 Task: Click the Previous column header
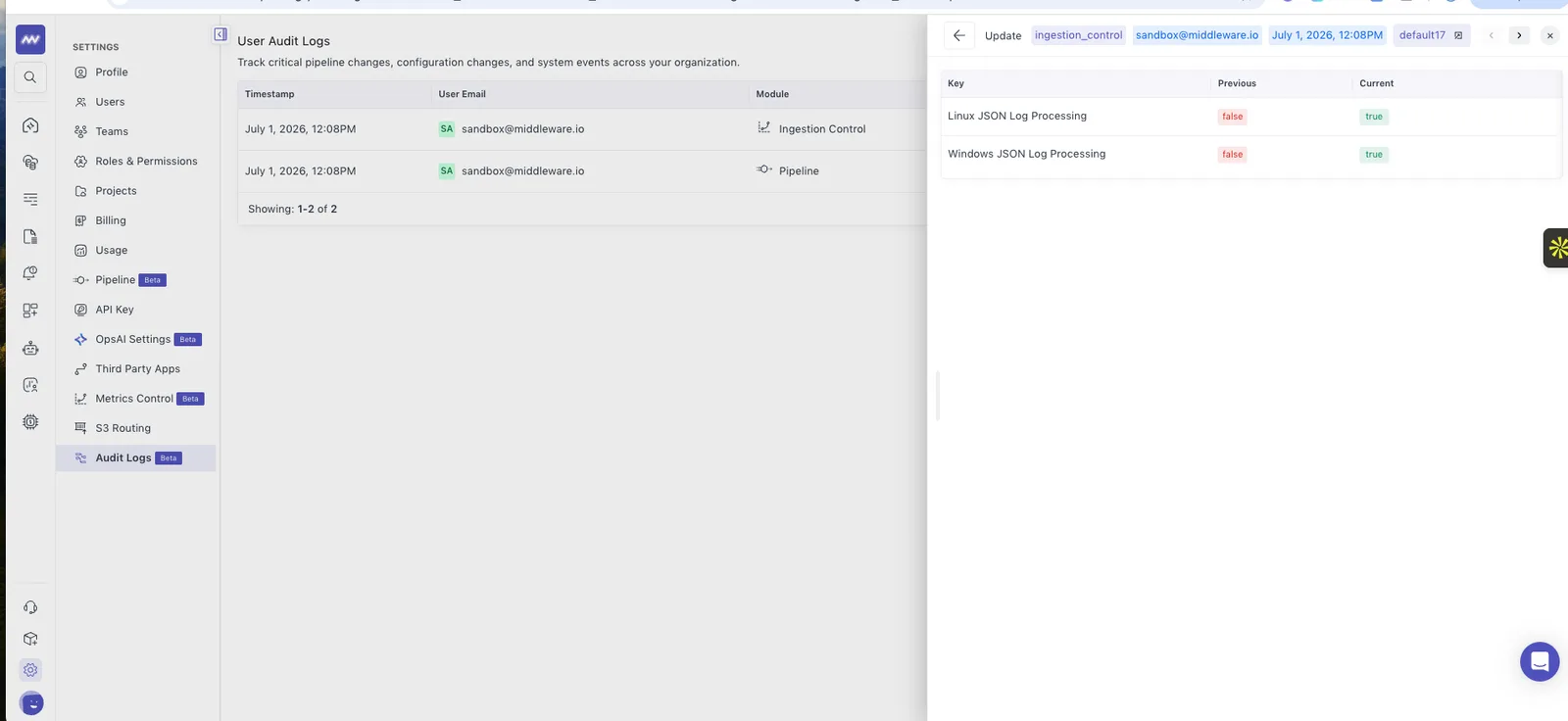(1237, 83)
